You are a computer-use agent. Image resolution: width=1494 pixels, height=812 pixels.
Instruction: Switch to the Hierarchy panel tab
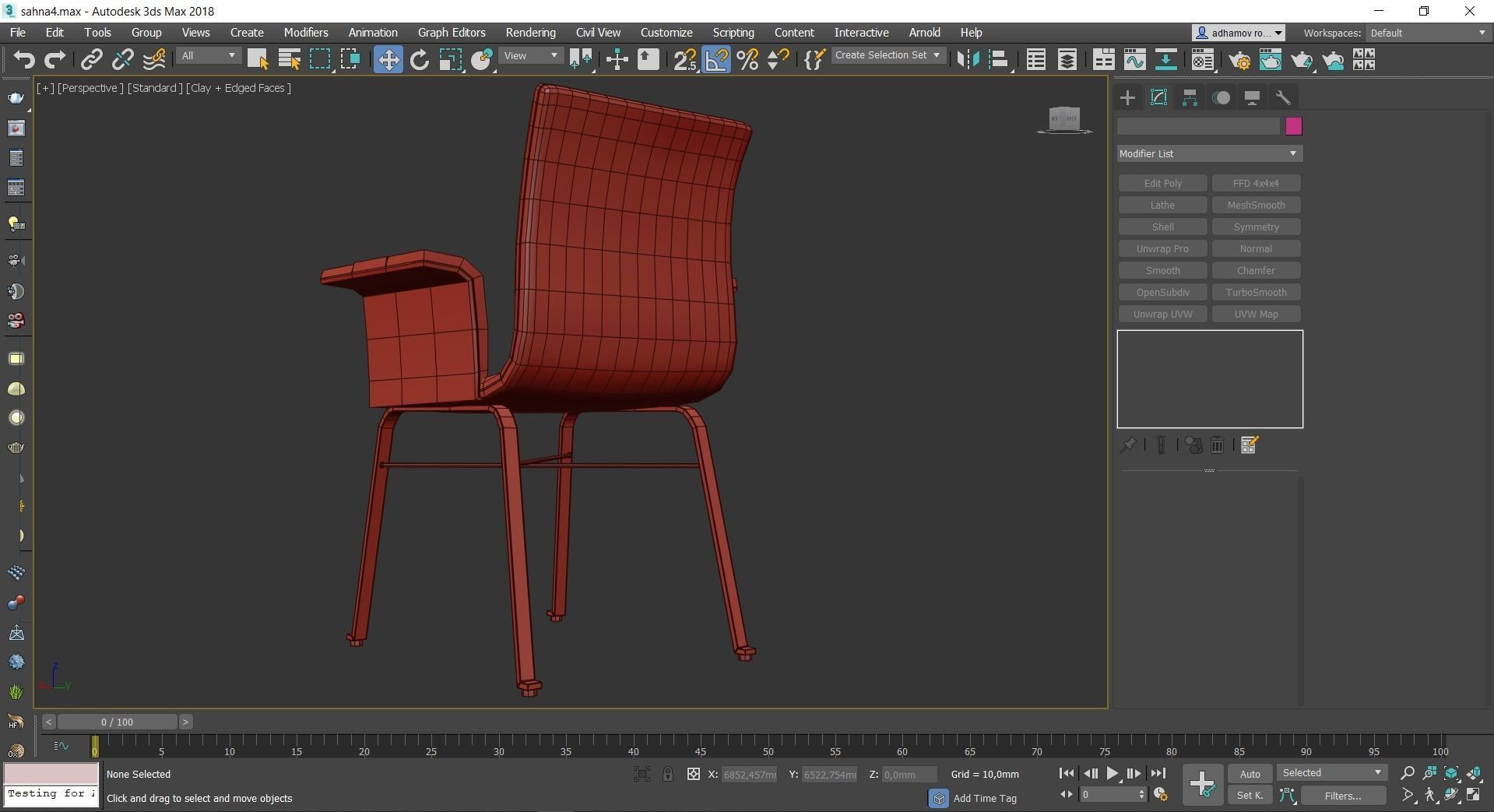click(1190, 97)
